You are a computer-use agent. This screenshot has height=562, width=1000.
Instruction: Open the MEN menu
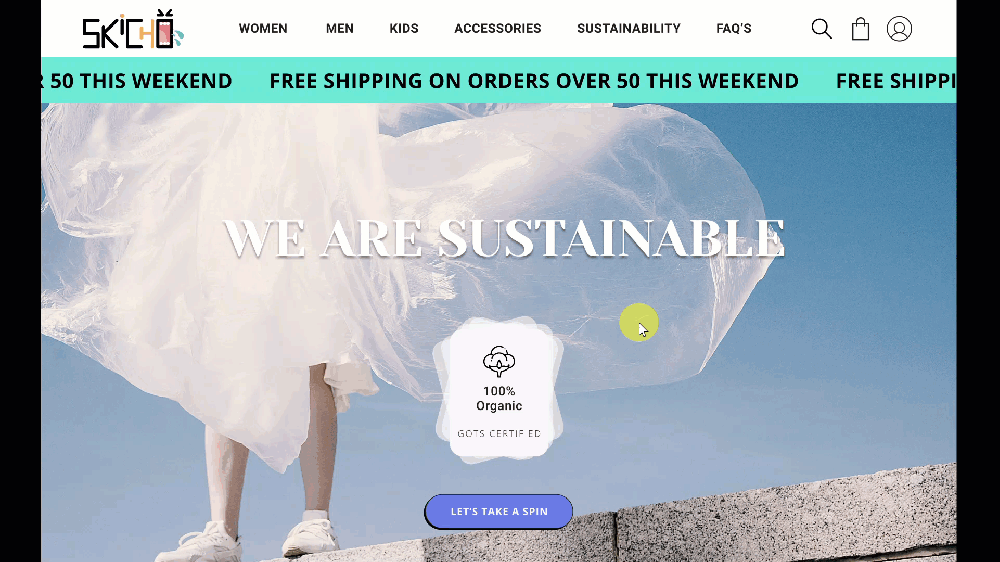[x=339, y=29]
